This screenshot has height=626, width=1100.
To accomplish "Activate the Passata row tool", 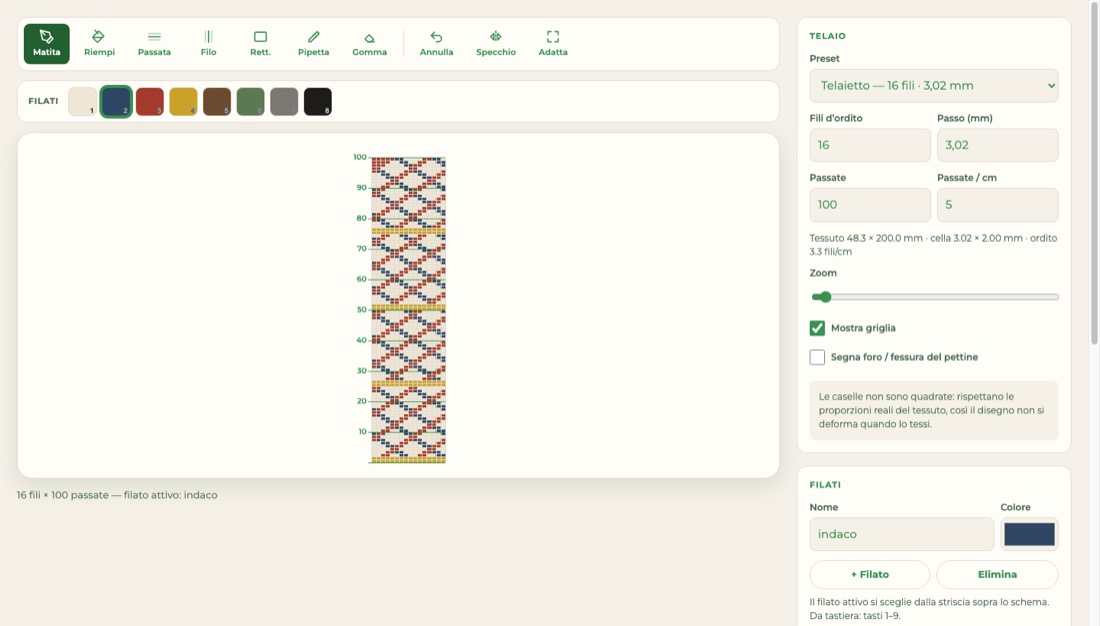I will pyautogui.click(x=154, y=44).
